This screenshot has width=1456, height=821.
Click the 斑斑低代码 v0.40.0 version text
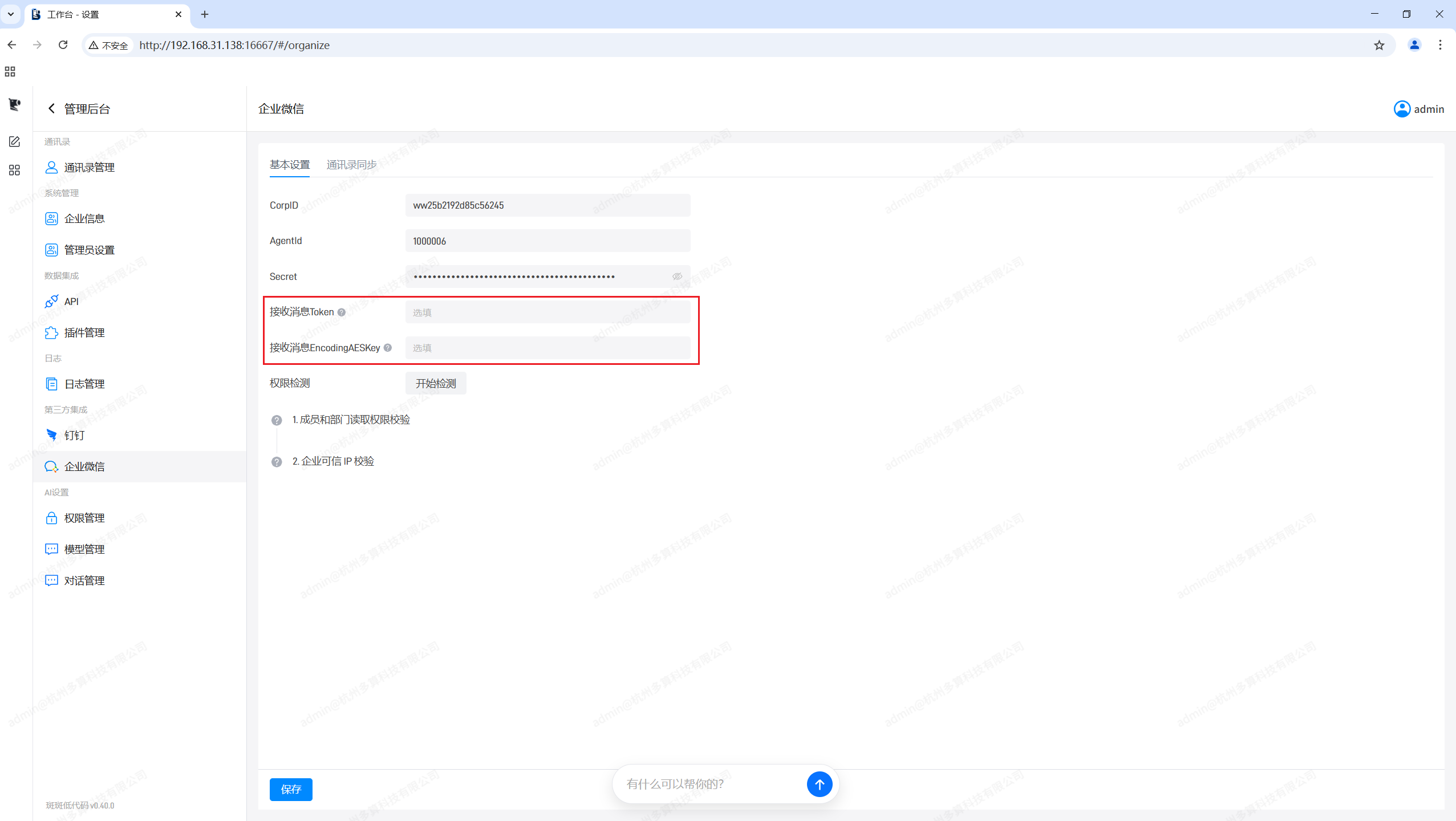tap(80, 806)
